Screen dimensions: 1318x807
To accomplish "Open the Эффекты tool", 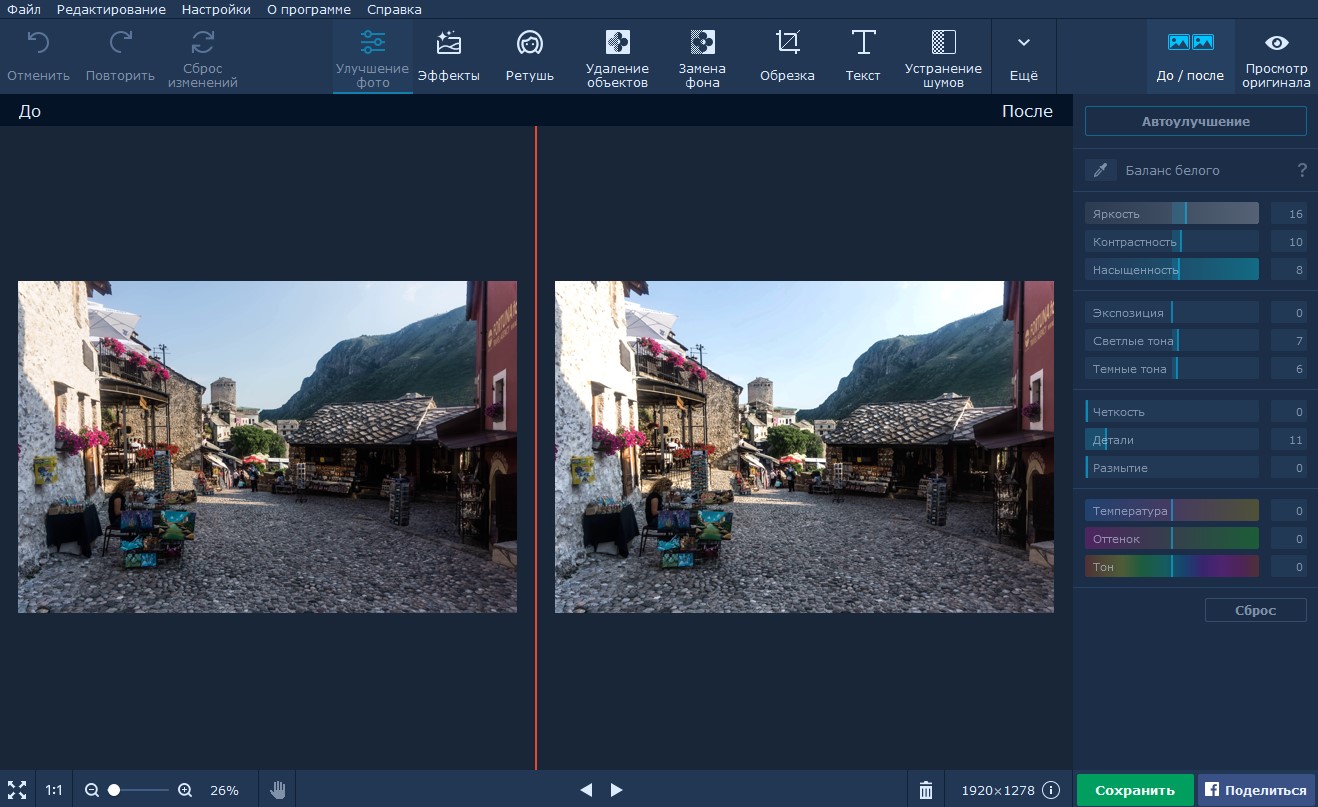I will 449,56.
